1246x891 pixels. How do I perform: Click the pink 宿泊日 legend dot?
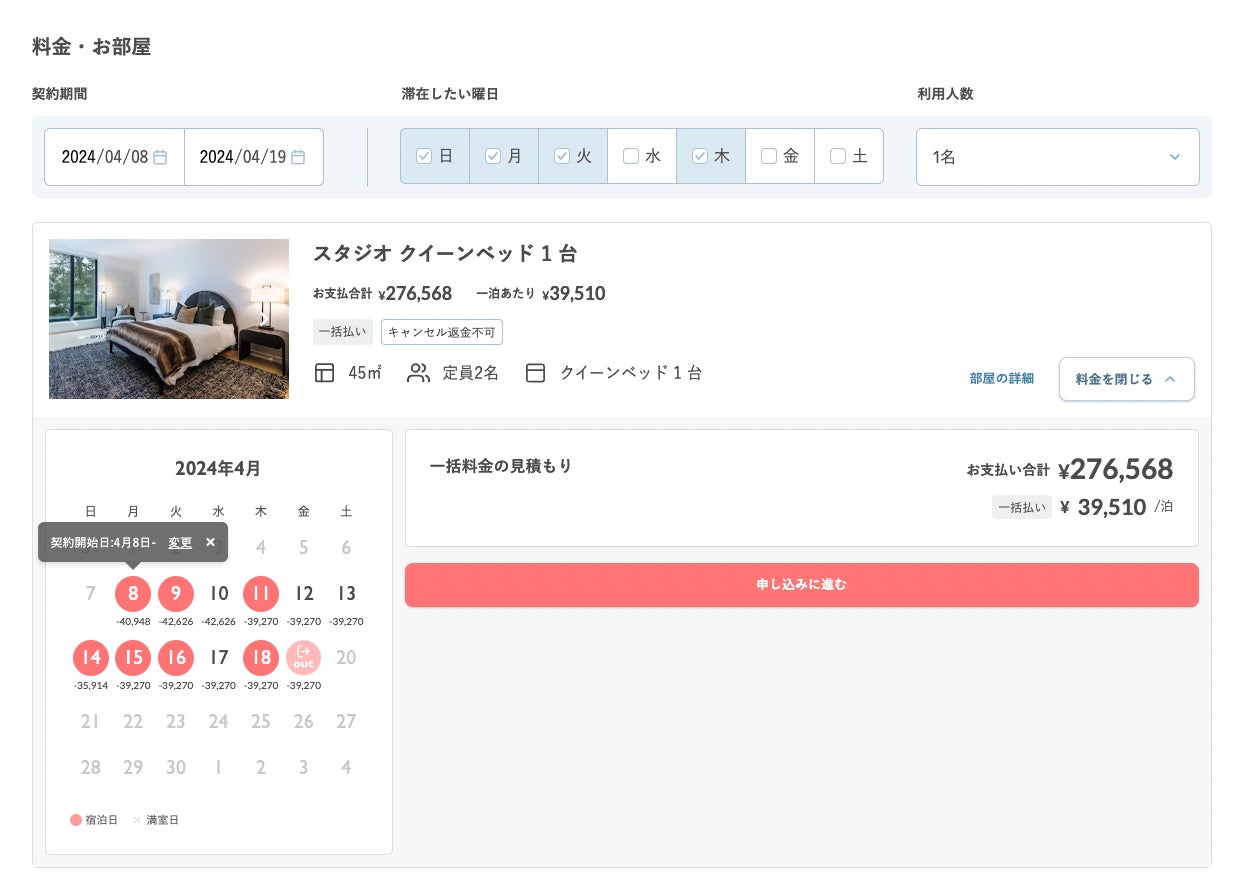[x=76, y=820]
